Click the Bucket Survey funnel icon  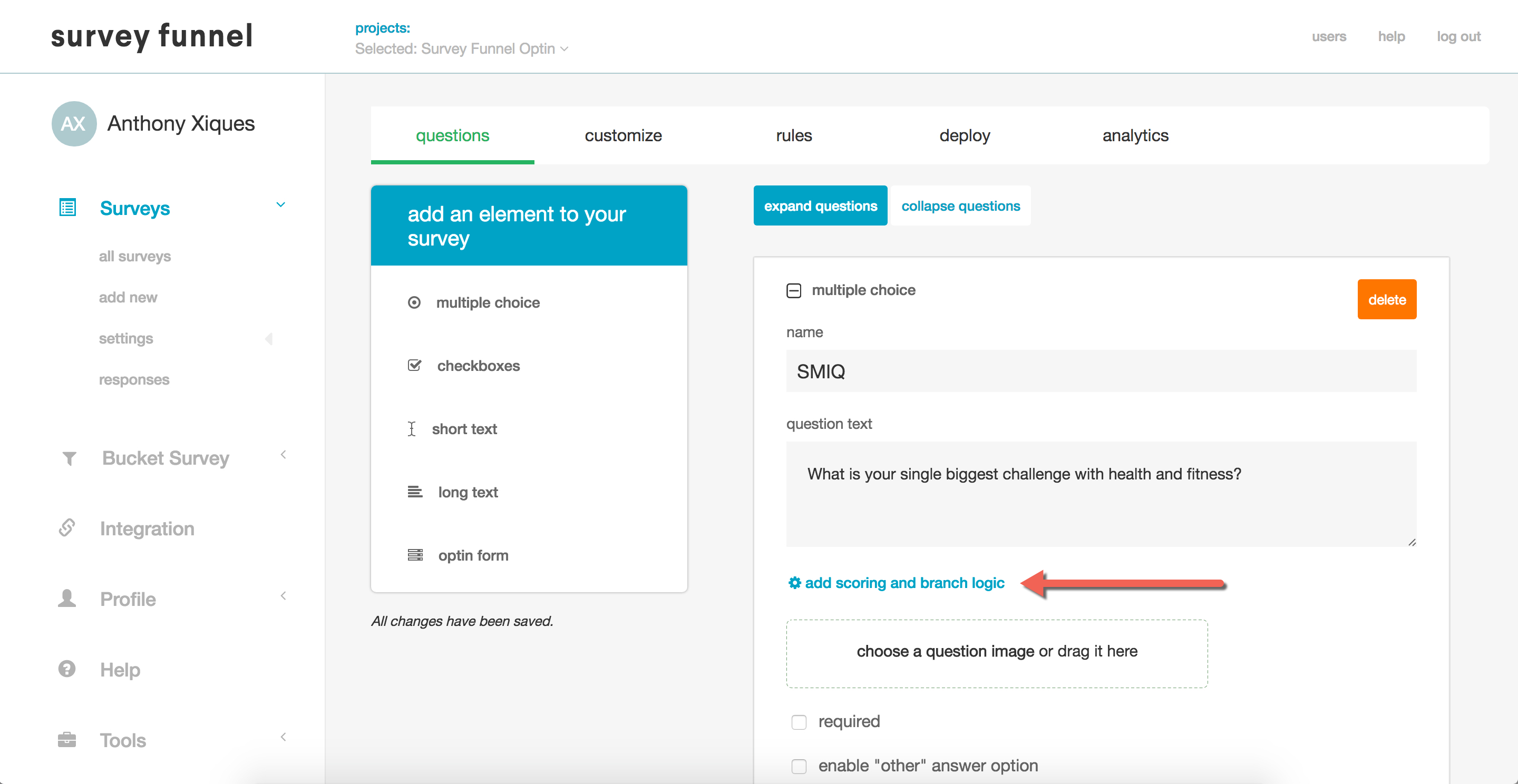click(69, 458)
